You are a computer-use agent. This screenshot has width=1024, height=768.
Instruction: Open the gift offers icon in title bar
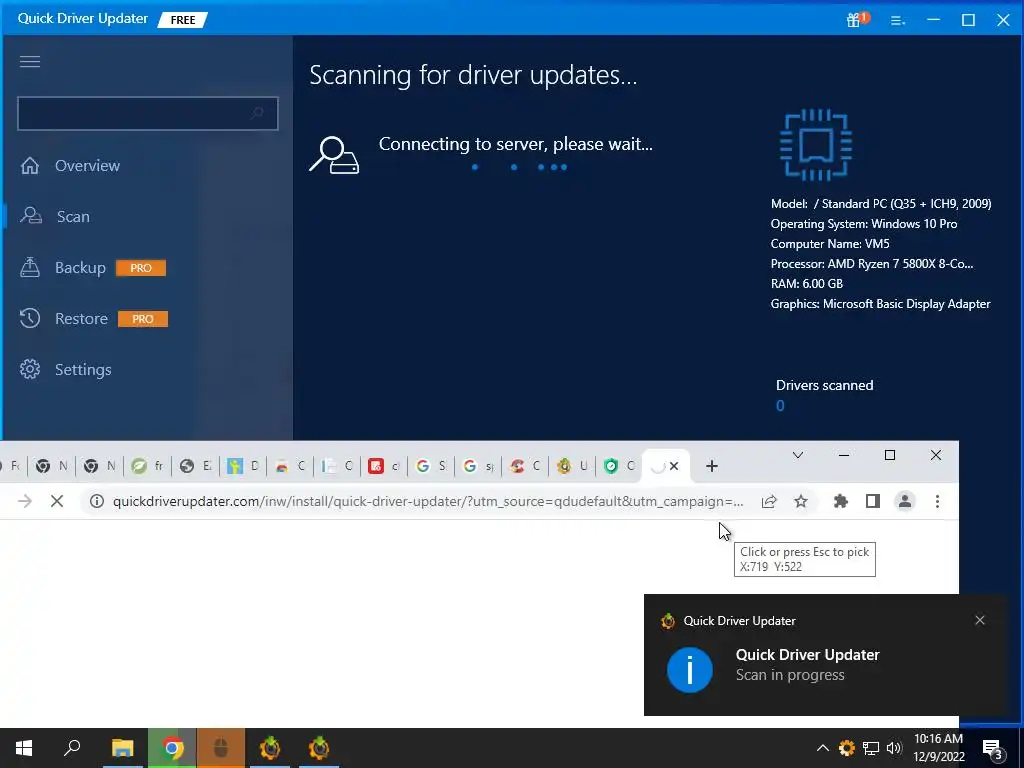point(856,20)
